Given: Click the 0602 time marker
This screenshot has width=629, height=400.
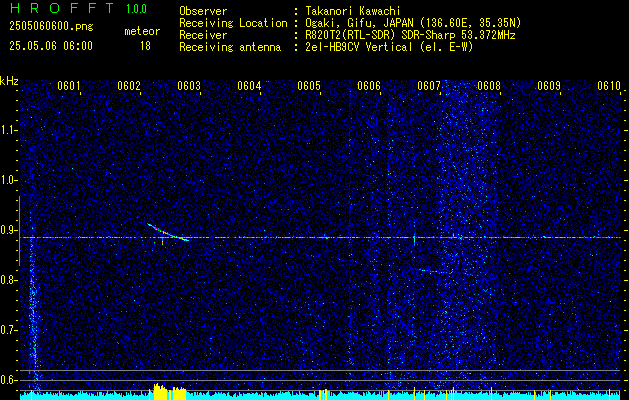Looking at the screenshot, I should tap(129, 86).
